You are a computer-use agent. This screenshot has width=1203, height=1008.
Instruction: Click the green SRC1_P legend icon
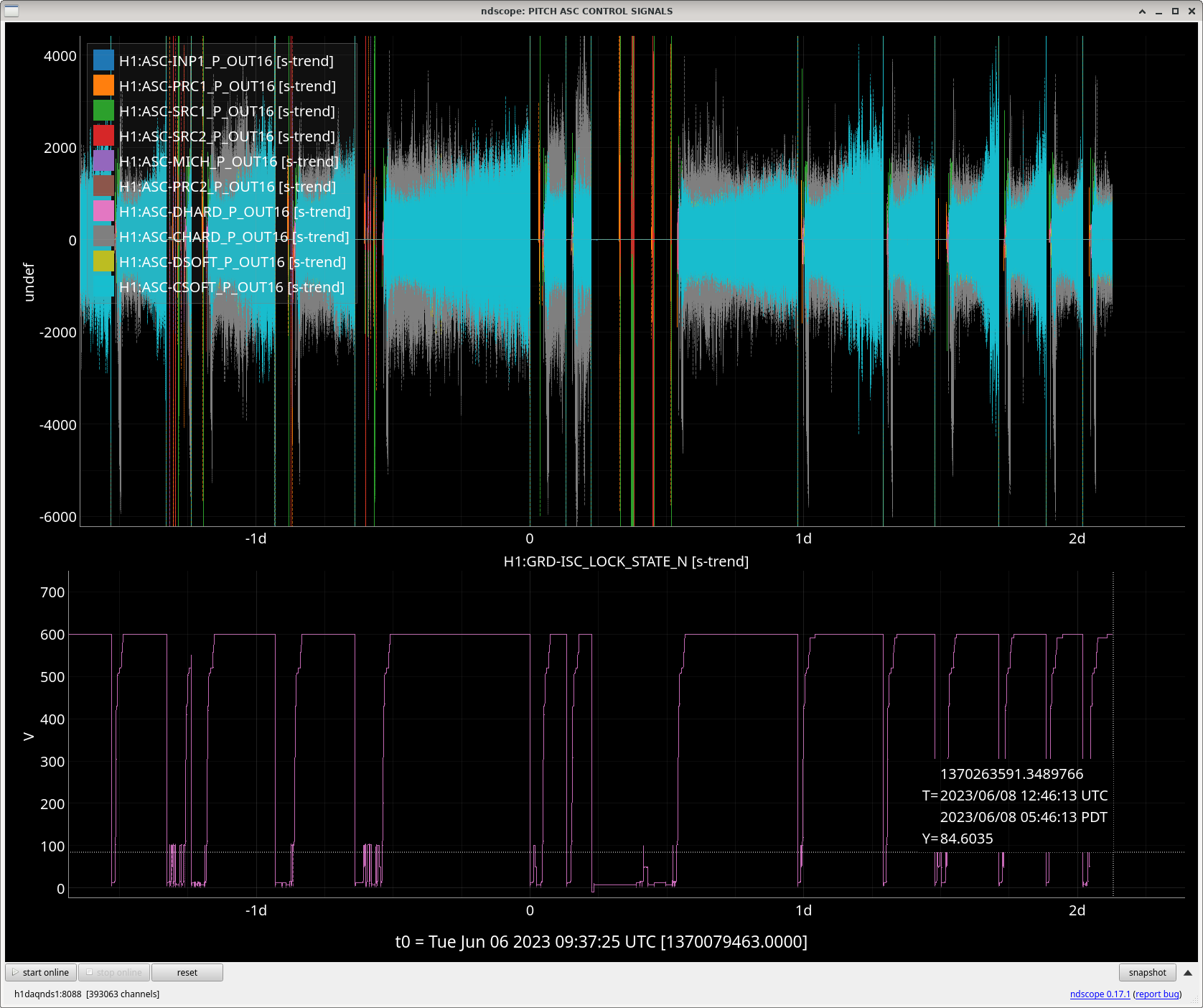pyautogui.click(x=103, y=111)
